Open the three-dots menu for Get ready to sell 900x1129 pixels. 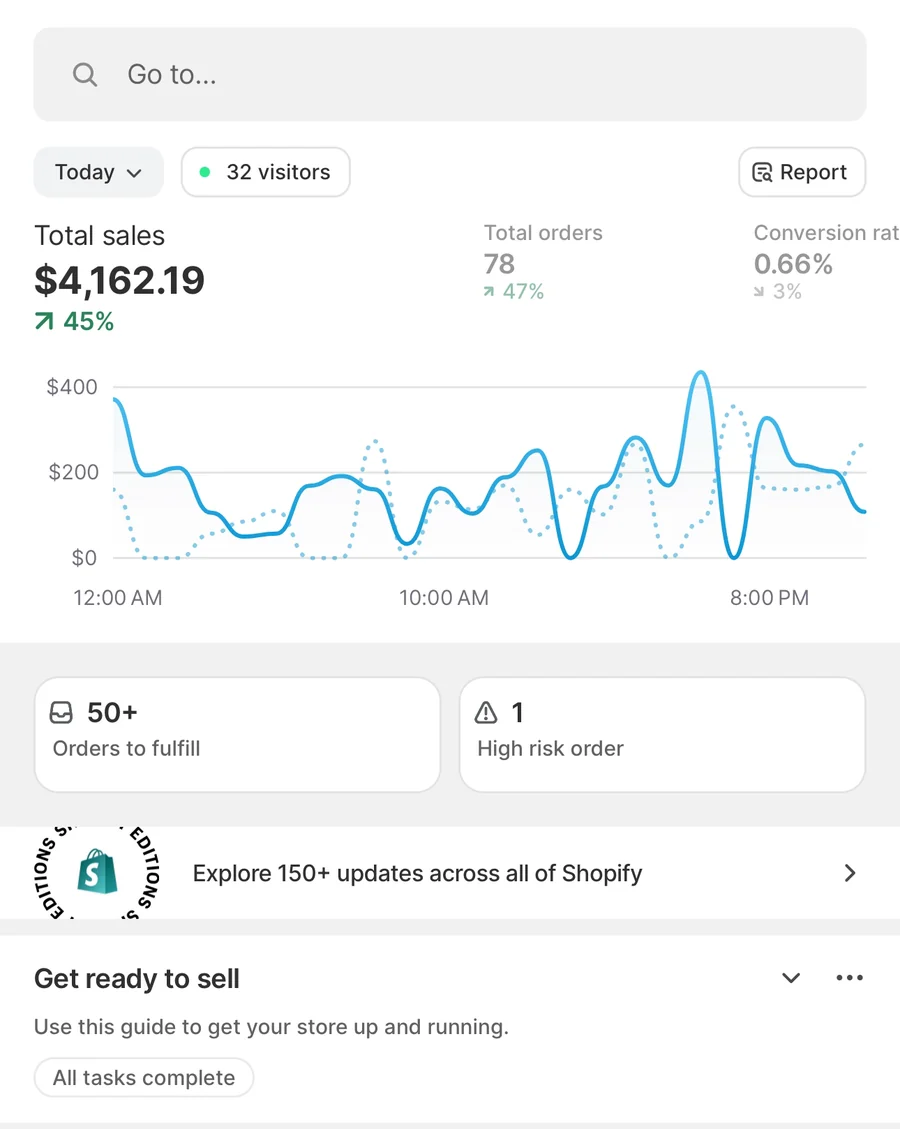pyautogui.click(x=850, y=978)
